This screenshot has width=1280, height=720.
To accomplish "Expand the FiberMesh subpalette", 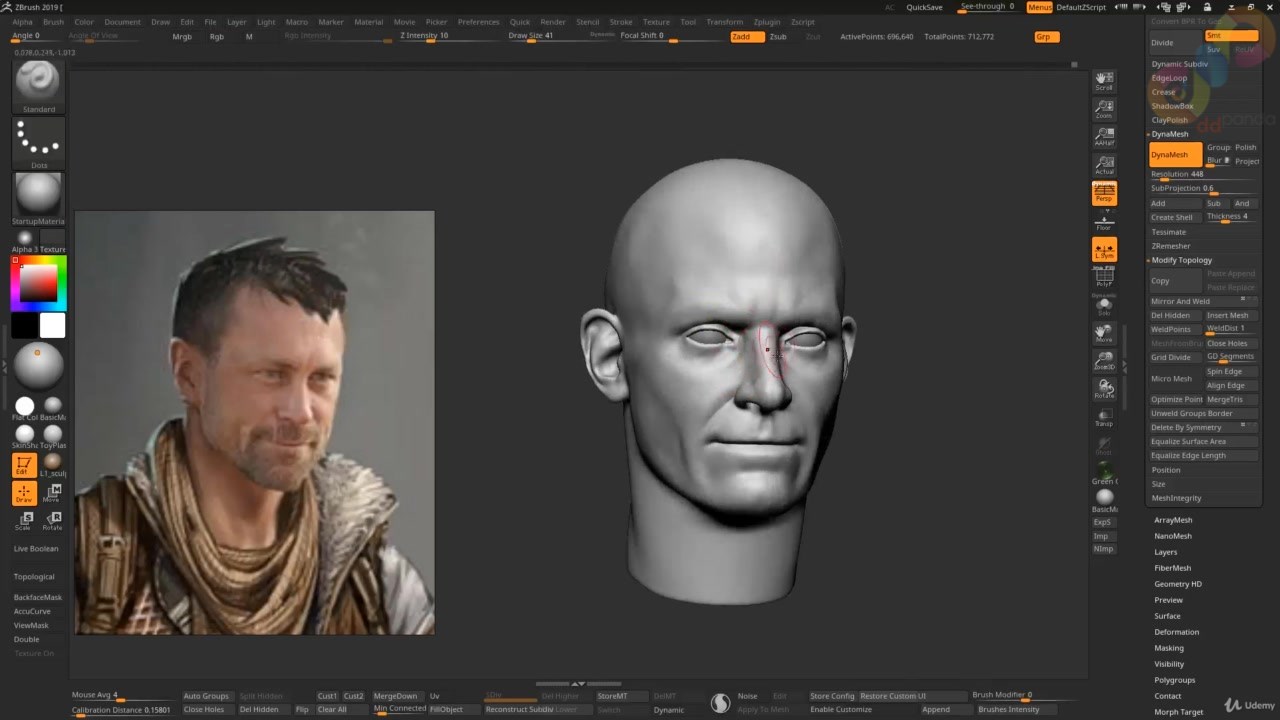I will click(1173, 568).
